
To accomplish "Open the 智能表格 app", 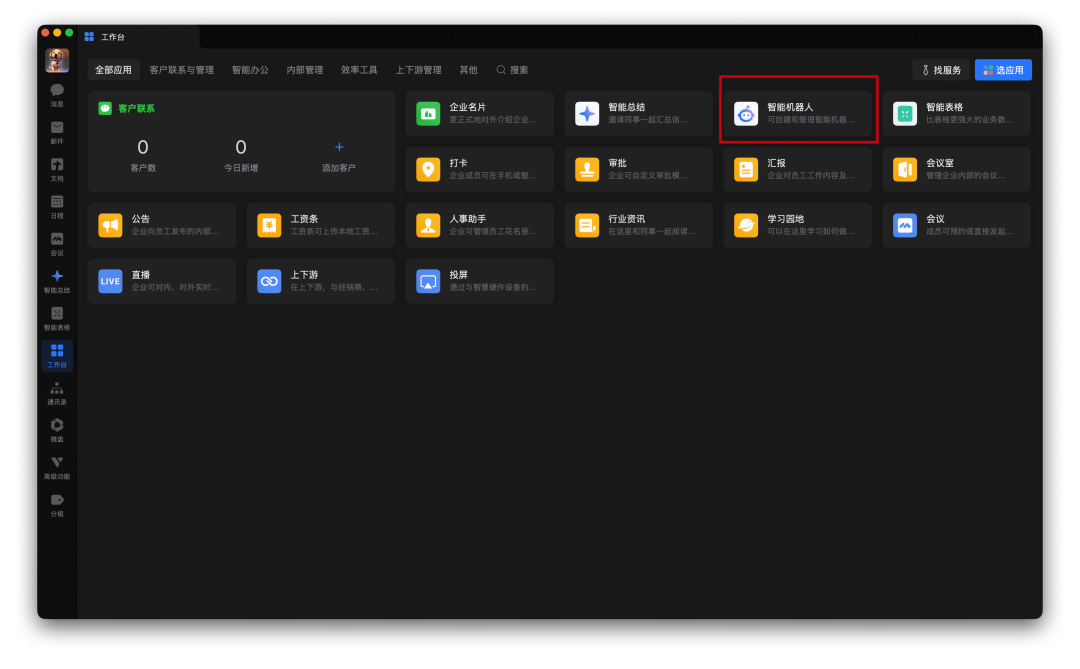I will tap(955, 112).
